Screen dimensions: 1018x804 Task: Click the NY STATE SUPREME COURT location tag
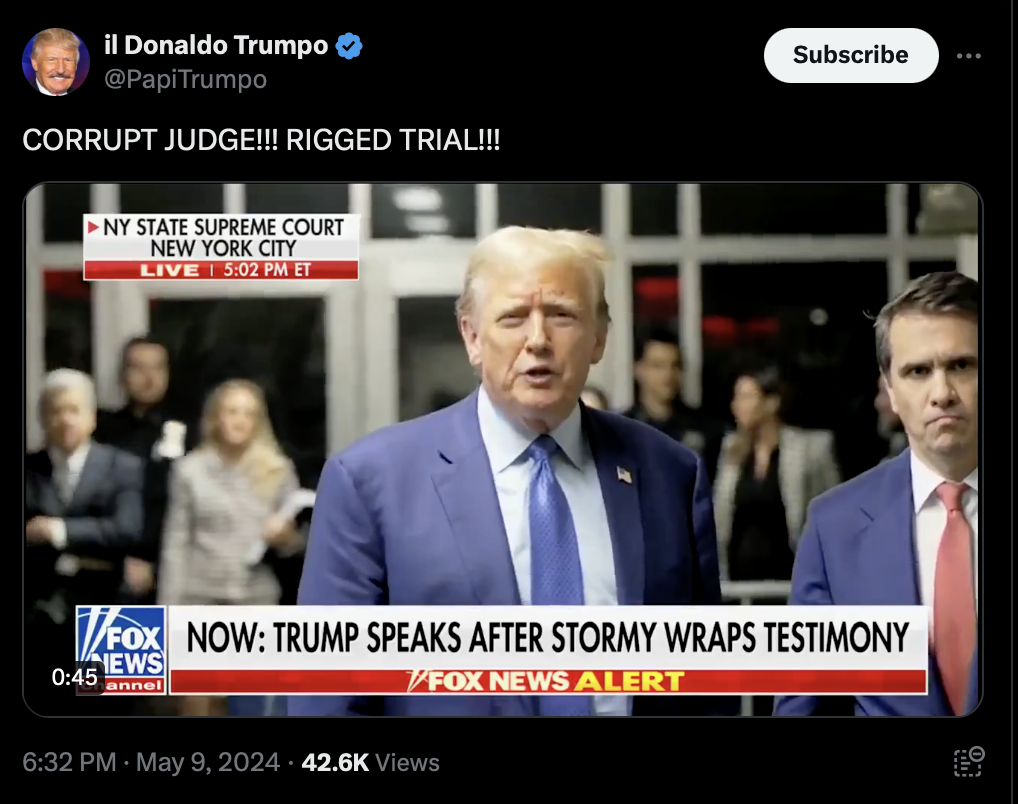[x=222, y=237]
